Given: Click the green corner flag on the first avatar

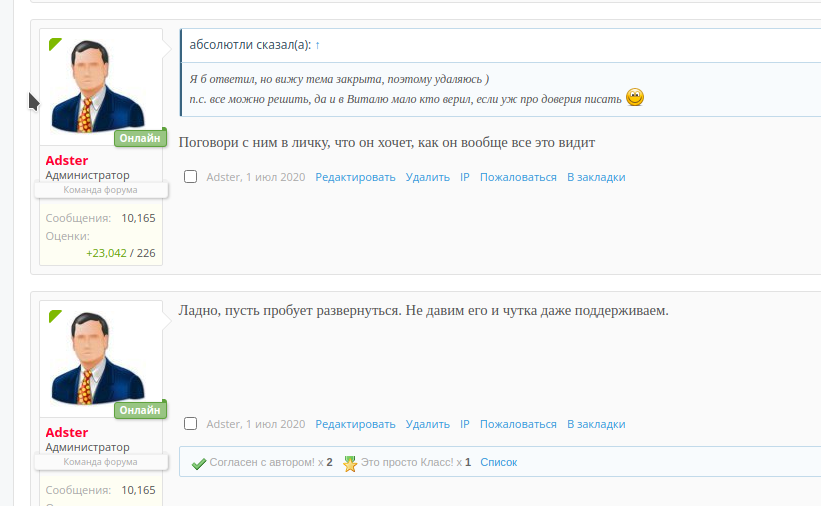Looking at the screenshot, I should [55, 44].
